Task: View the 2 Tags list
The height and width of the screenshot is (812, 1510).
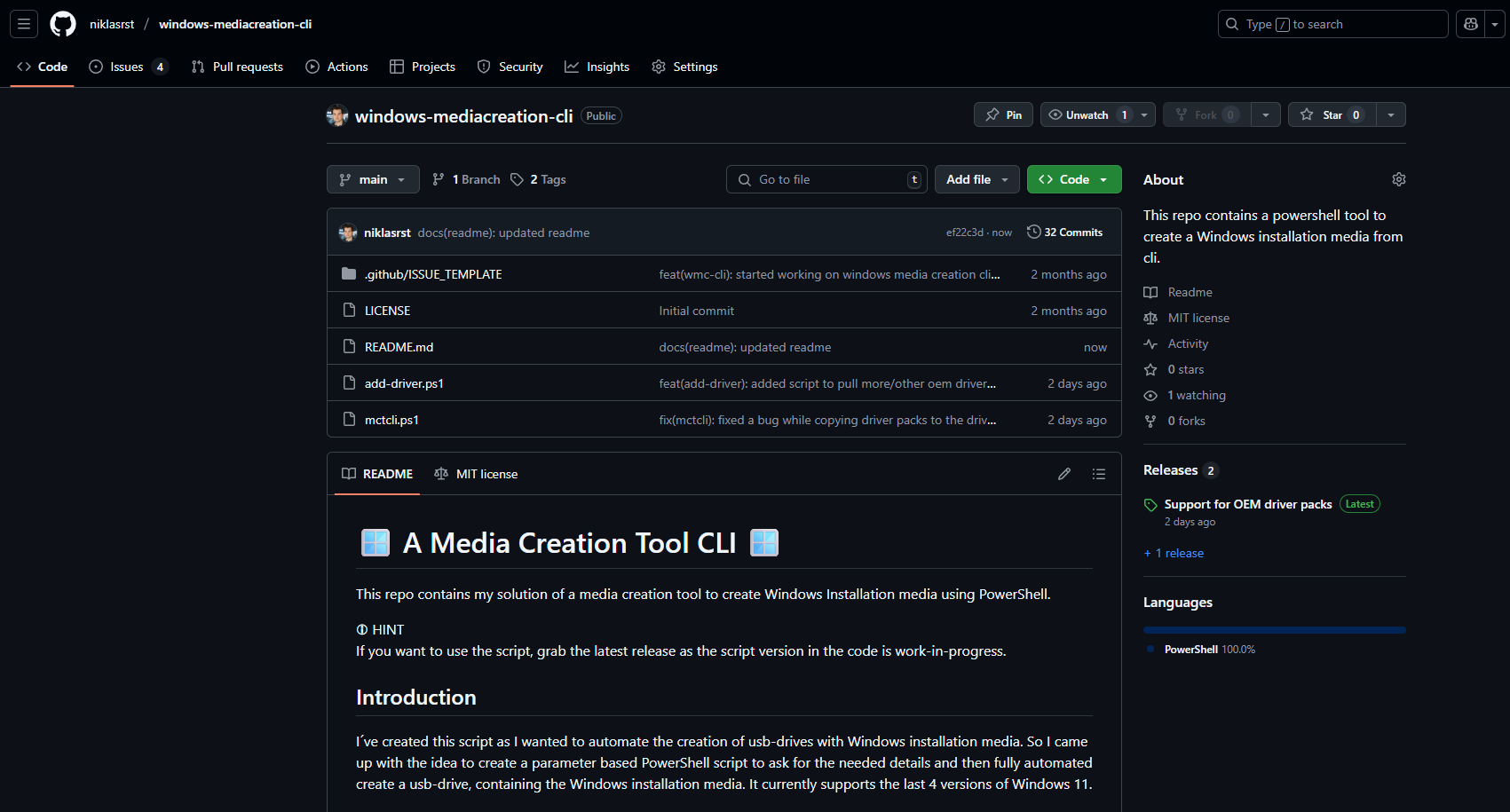Action: pos(539,179)
